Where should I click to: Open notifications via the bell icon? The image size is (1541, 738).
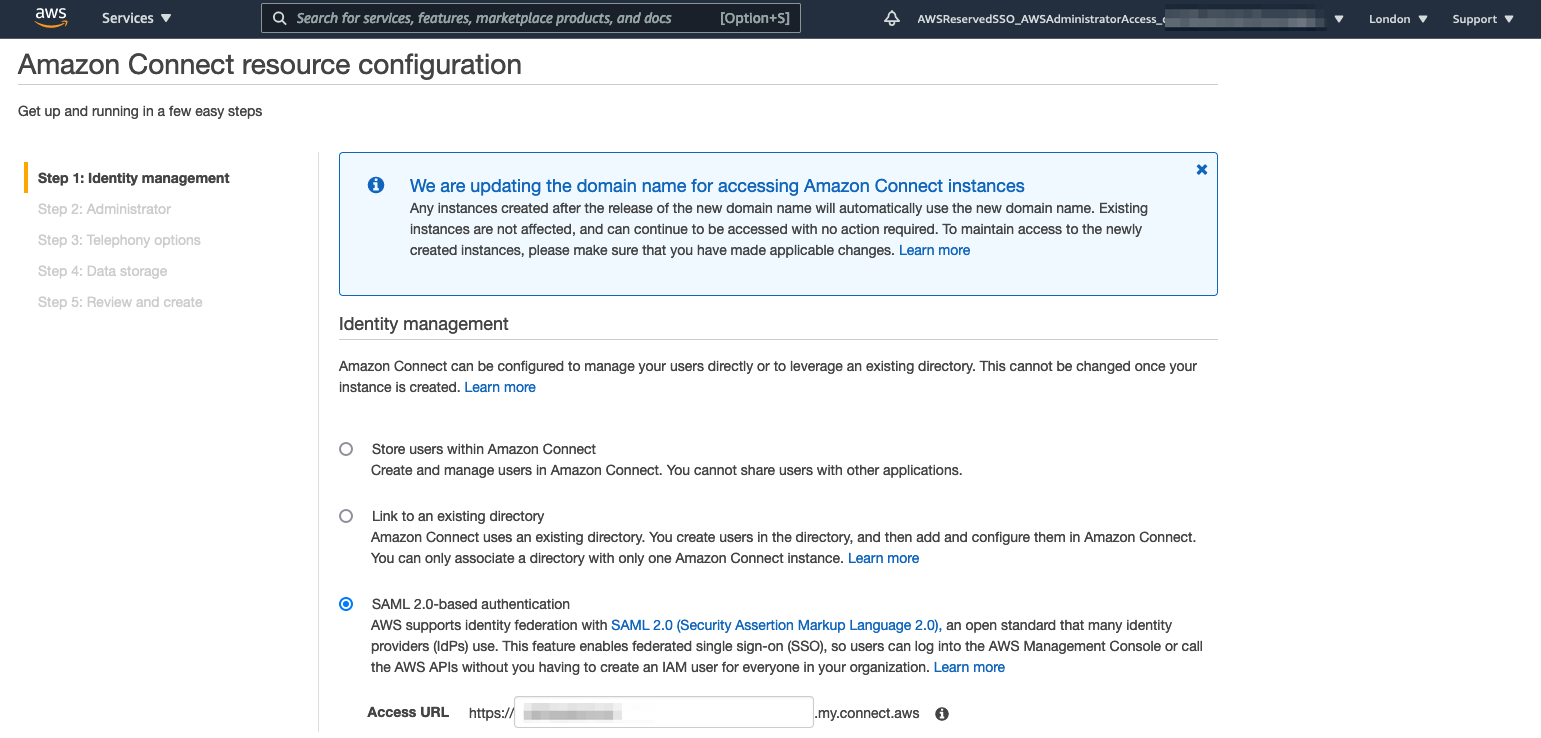891,17
